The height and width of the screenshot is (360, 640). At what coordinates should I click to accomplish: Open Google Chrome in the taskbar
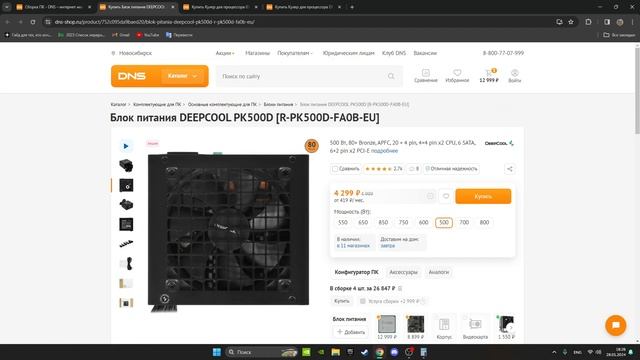[380, 352]
